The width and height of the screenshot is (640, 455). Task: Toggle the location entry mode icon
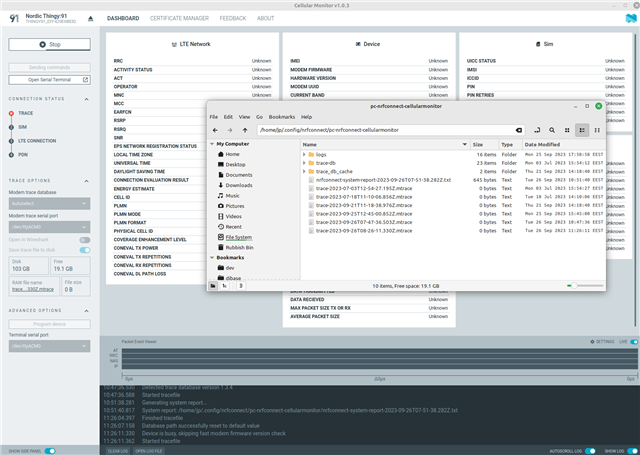point(537,130)
